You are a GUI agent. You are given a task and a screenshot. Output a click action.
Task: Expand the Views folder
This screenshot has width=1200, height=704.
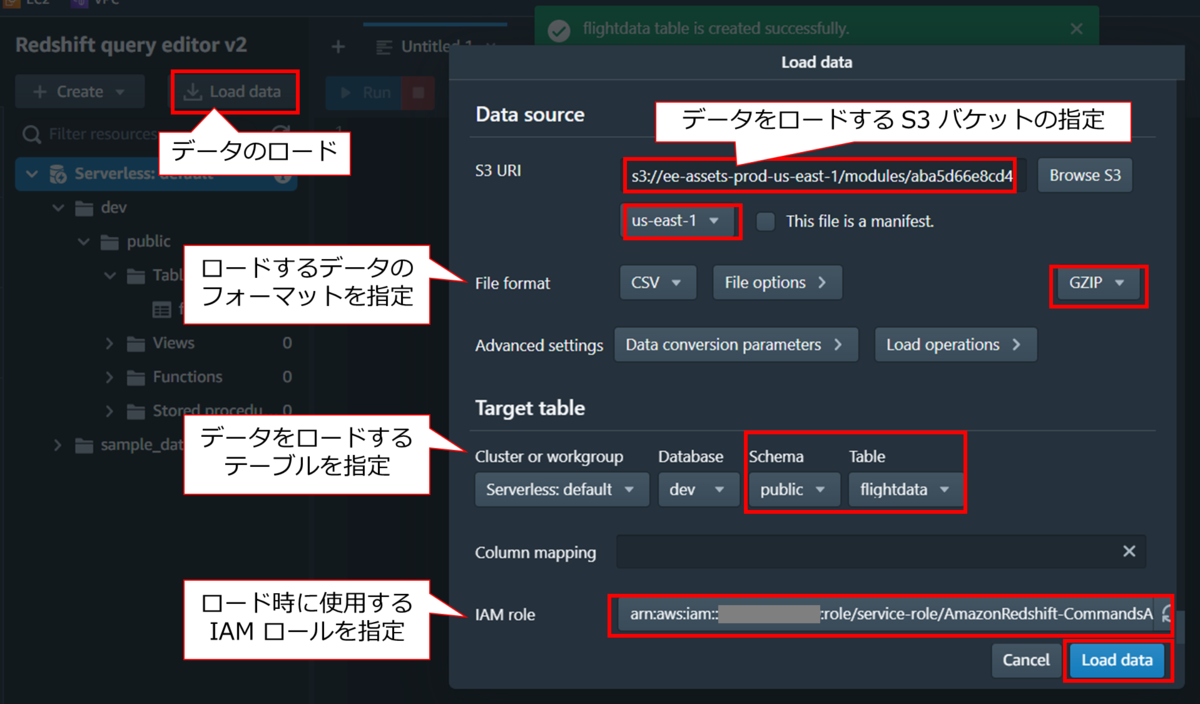110,344
